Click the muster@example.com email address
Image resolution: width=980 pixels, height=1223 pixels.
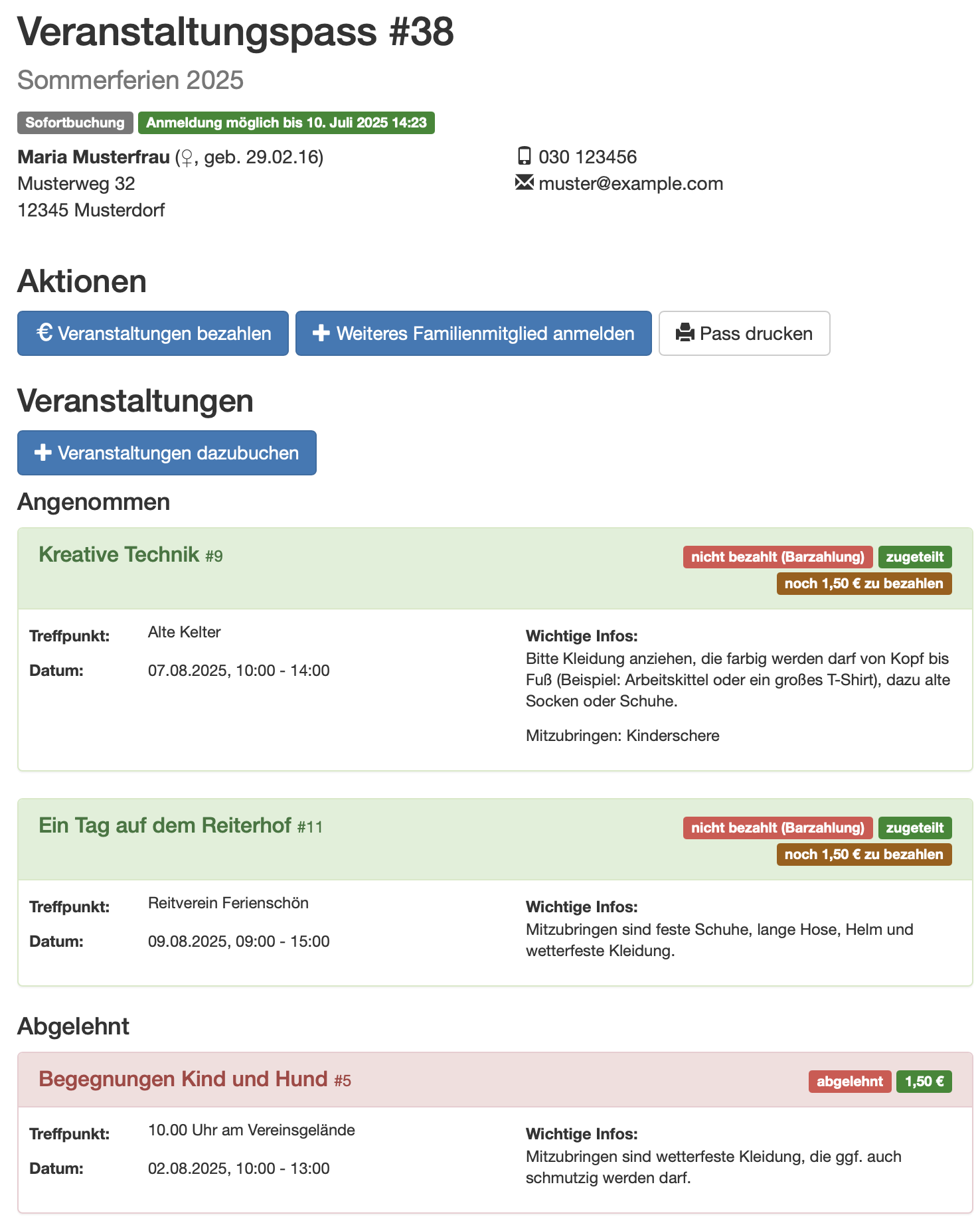click(631, 183)
